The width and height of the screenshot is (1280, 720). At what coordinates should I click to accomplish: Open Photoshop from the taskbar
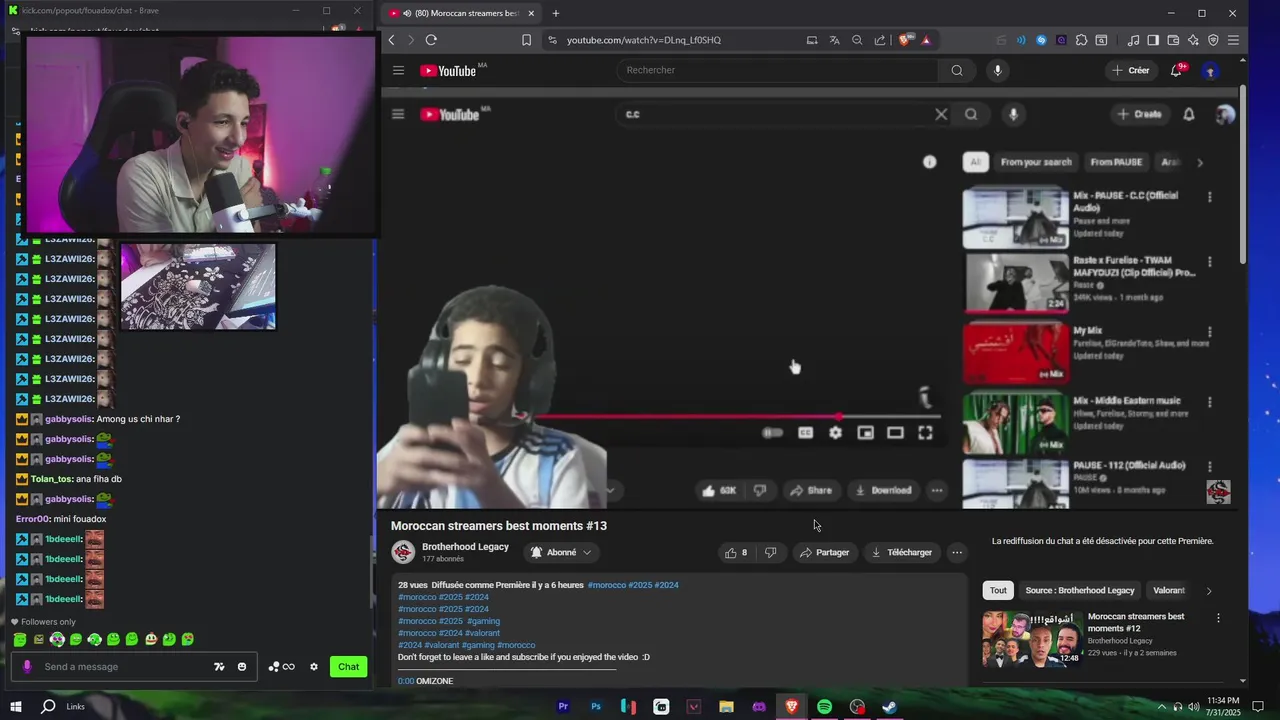596,707
